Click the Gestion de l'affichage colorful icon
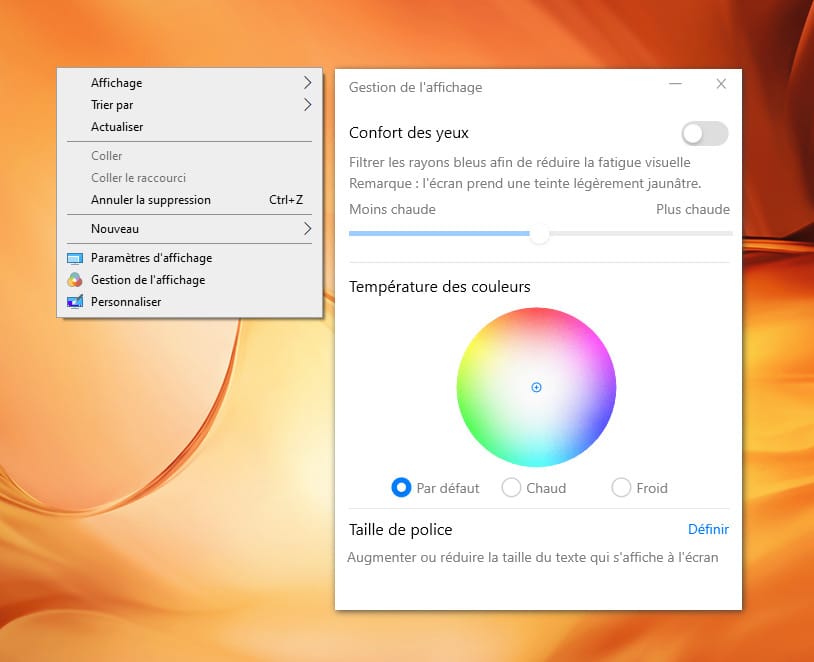814x662 pixels. pyautogui.click(x=75, y=280)
